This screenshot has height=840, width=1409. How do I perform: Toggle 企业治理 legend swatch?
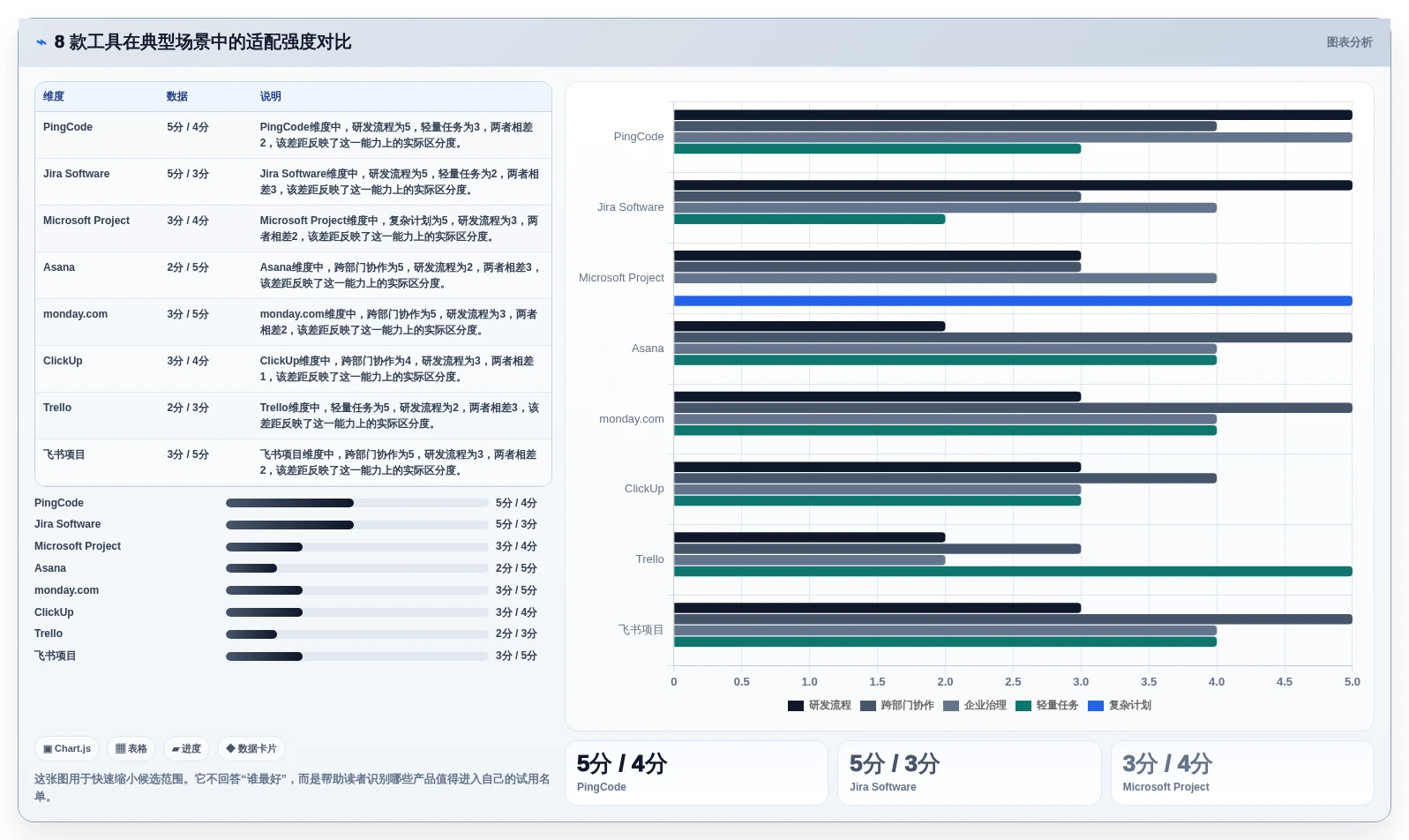pyautogui.click(x=951, y=706)
